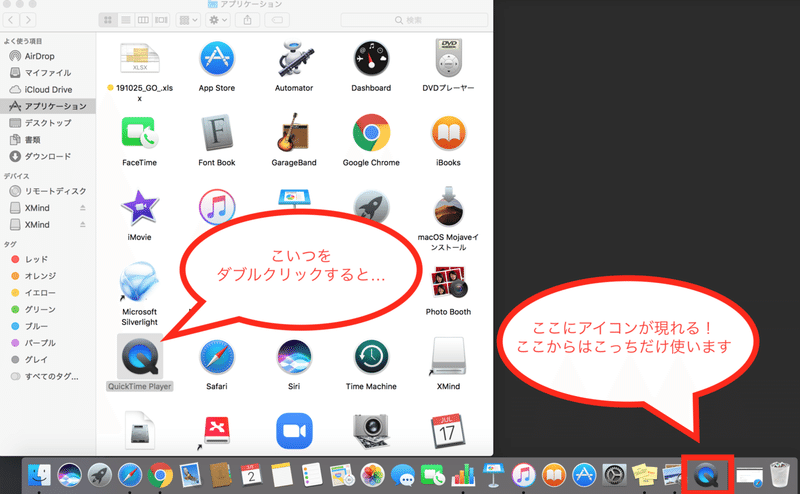Select the オレンジ orange tag
The image size is (800, 494).
point(47,276)
